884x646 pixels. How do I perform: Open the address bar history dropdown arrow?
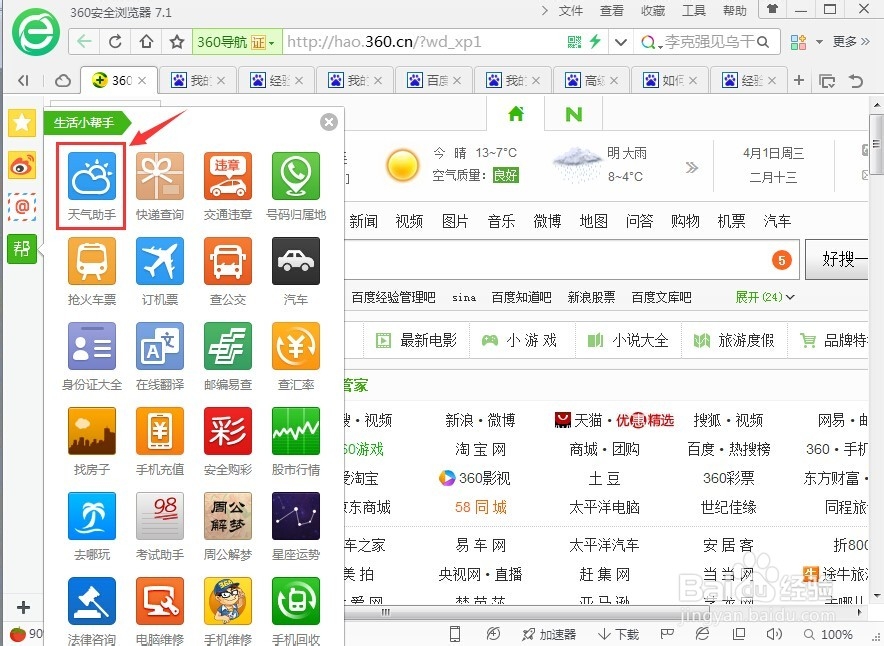point(621,42)
